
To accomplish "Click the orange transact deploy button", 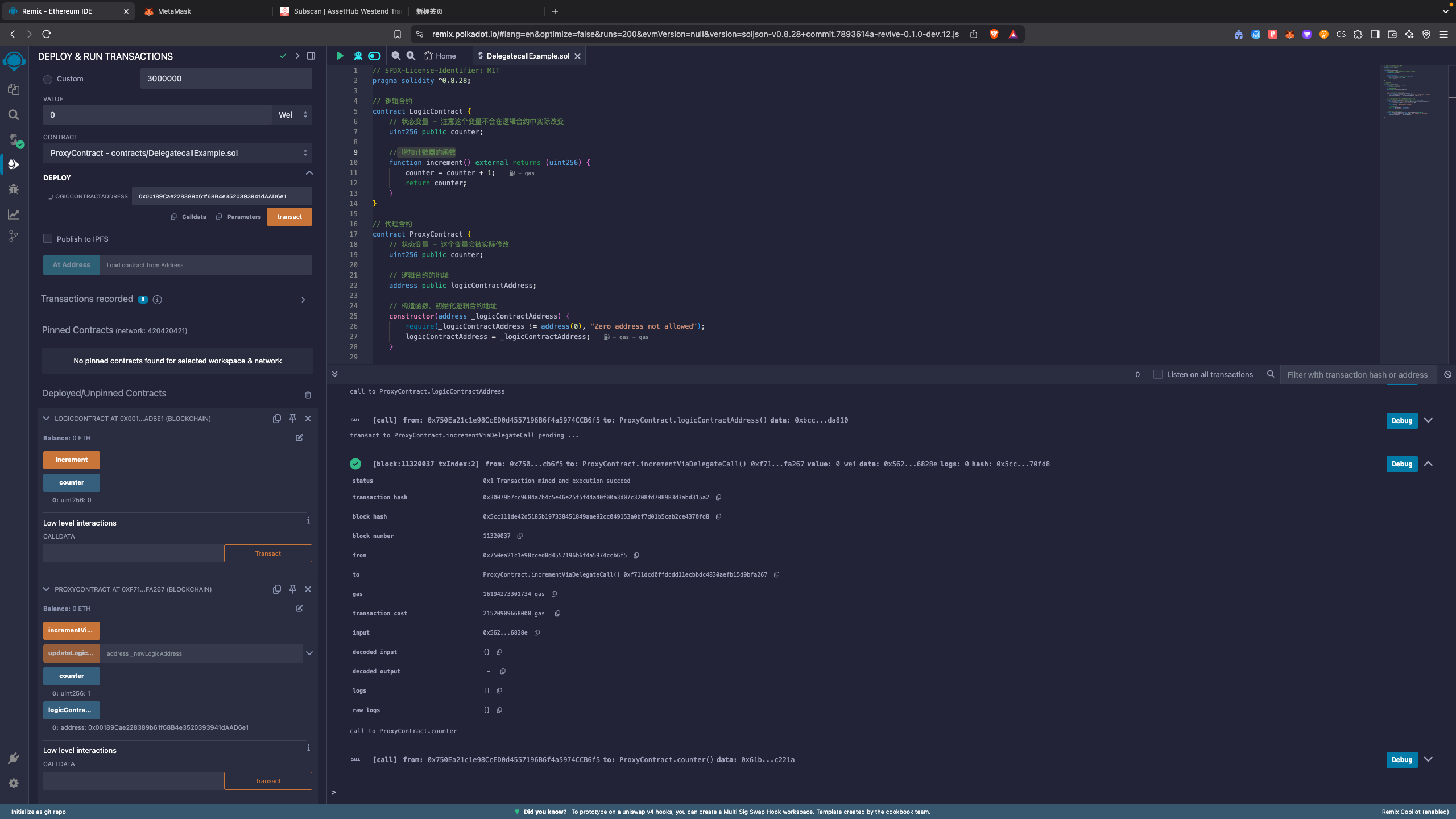I will (289, 217).
